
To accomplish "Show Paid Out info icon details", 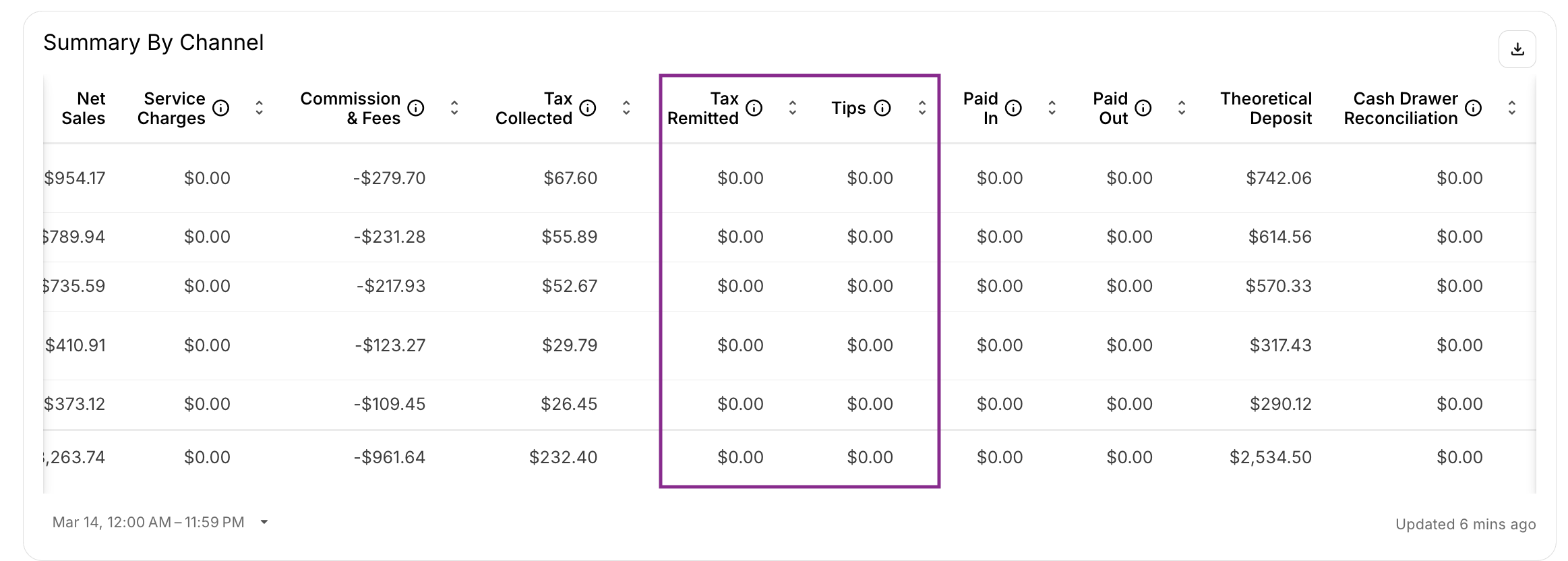I will tap(1143, 108).
